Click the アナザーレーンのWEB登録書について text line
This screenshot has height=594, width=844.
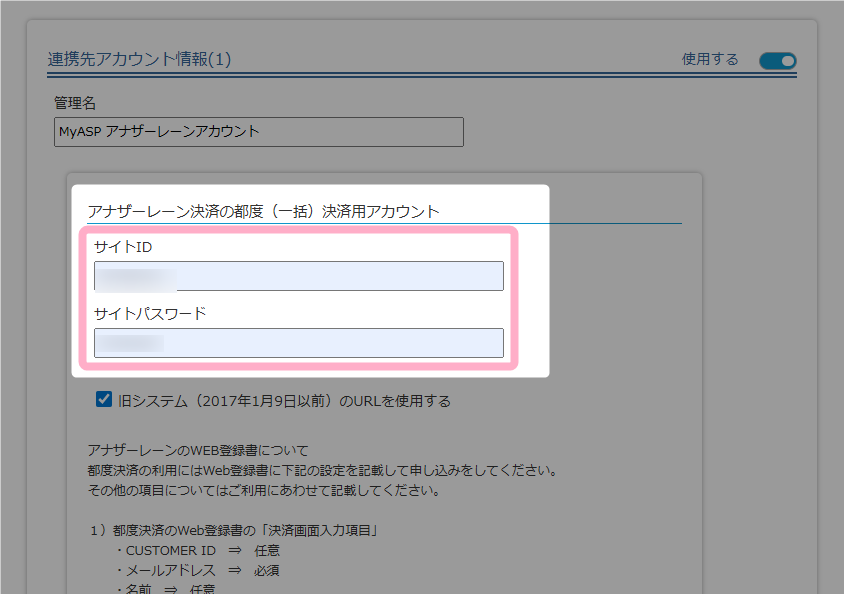tap(198, 450)
